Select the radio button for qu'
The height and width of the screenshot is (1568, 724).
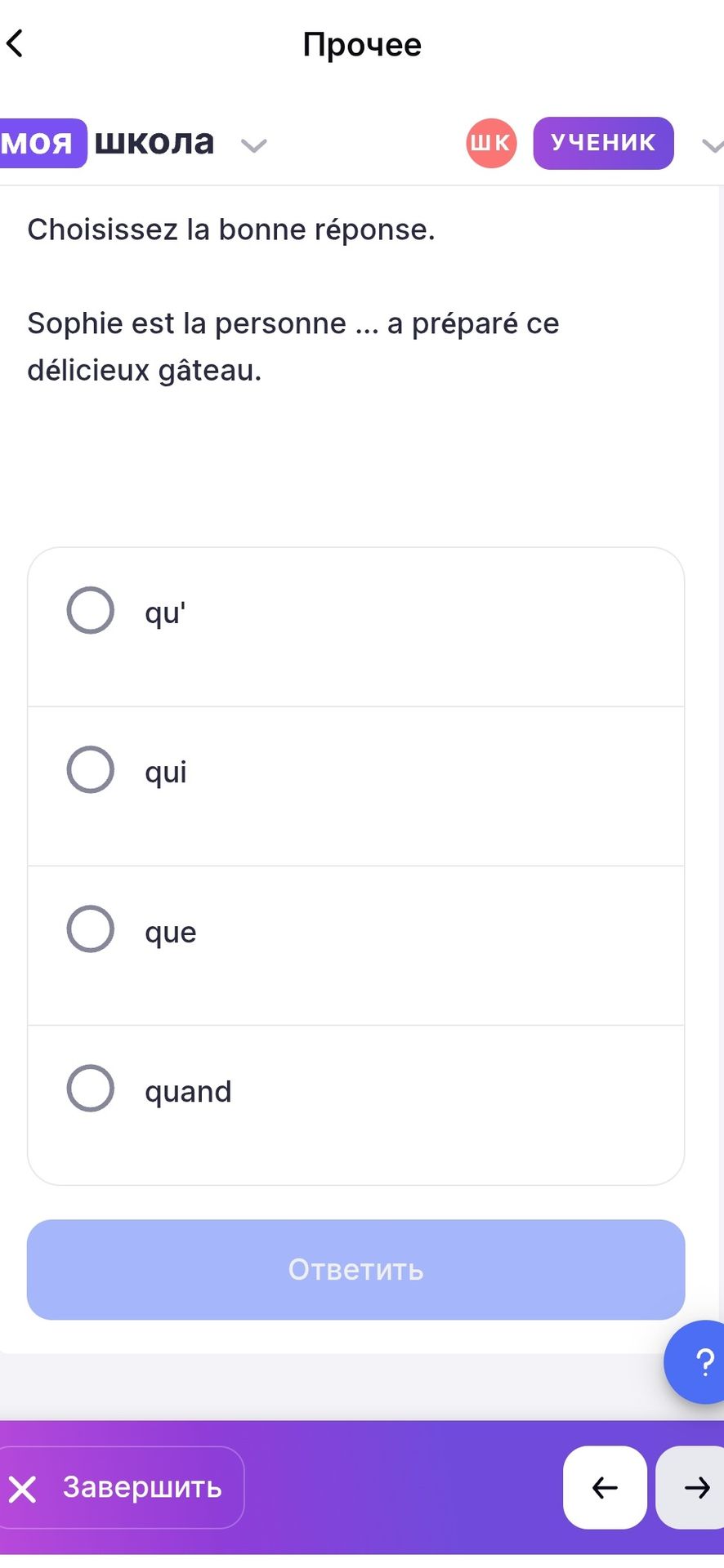90,610
